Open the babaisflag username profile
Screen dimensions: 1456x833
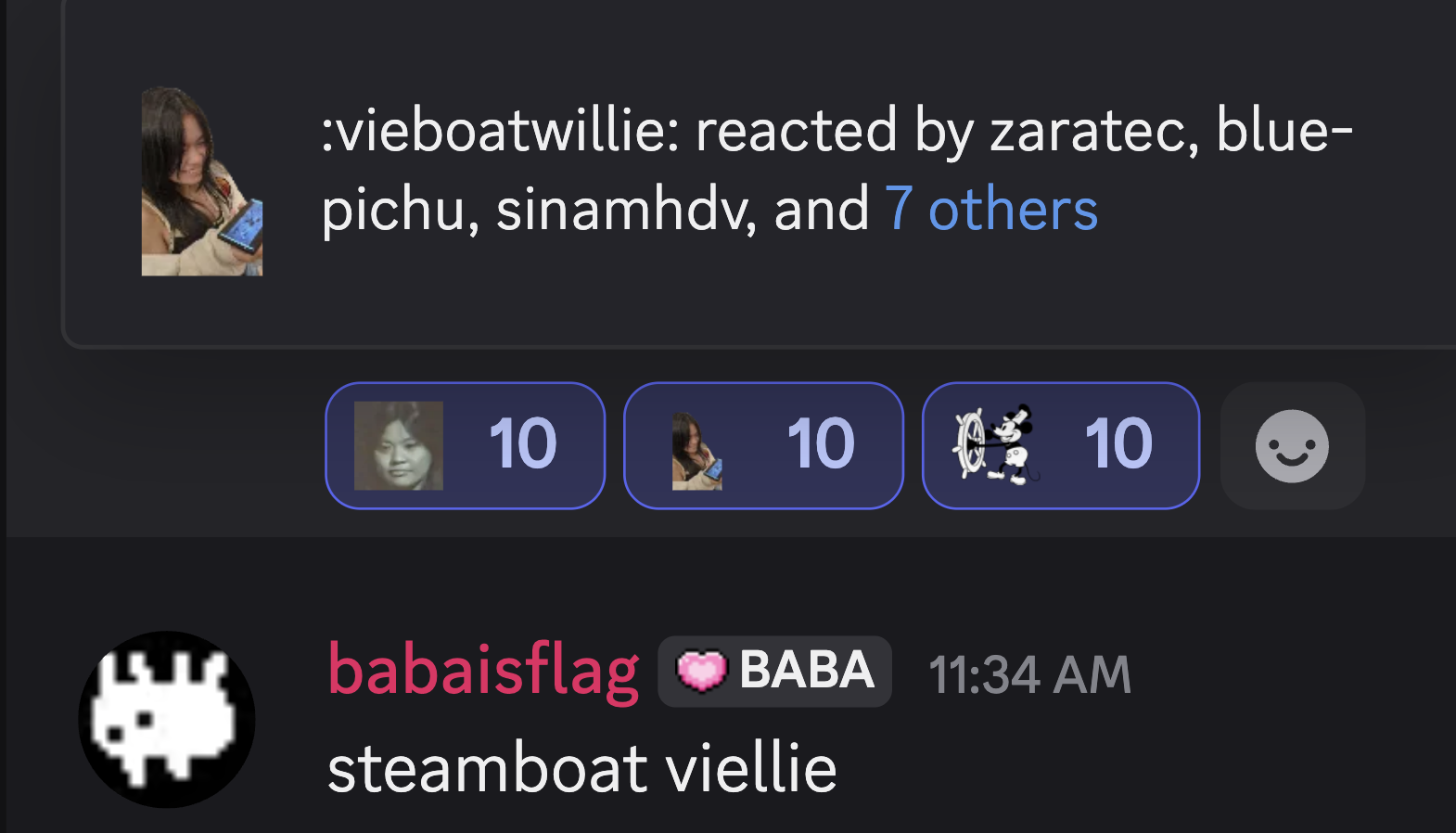click(x=483, y=670)
